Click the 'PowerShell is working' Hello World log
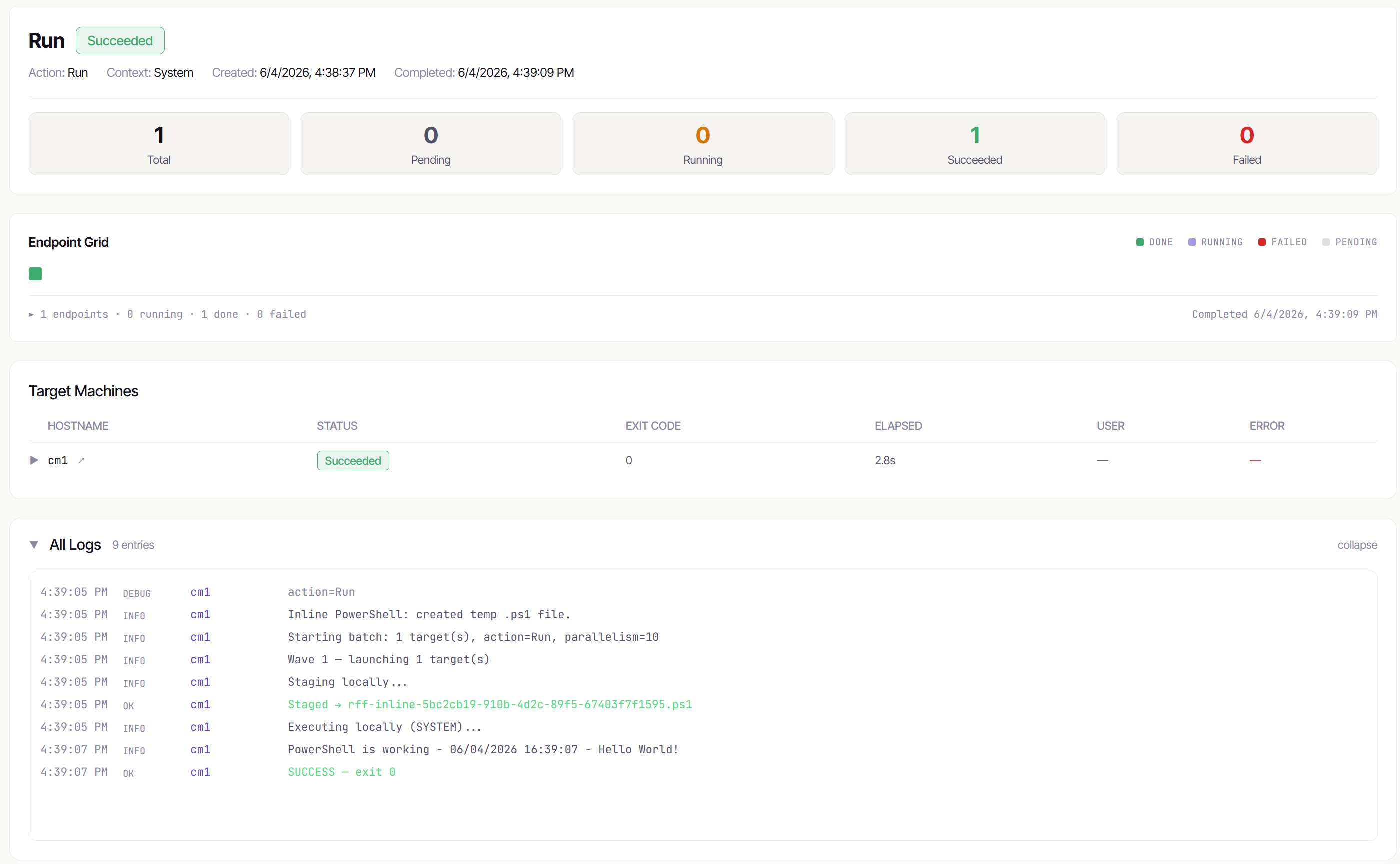 coord(483,749)
